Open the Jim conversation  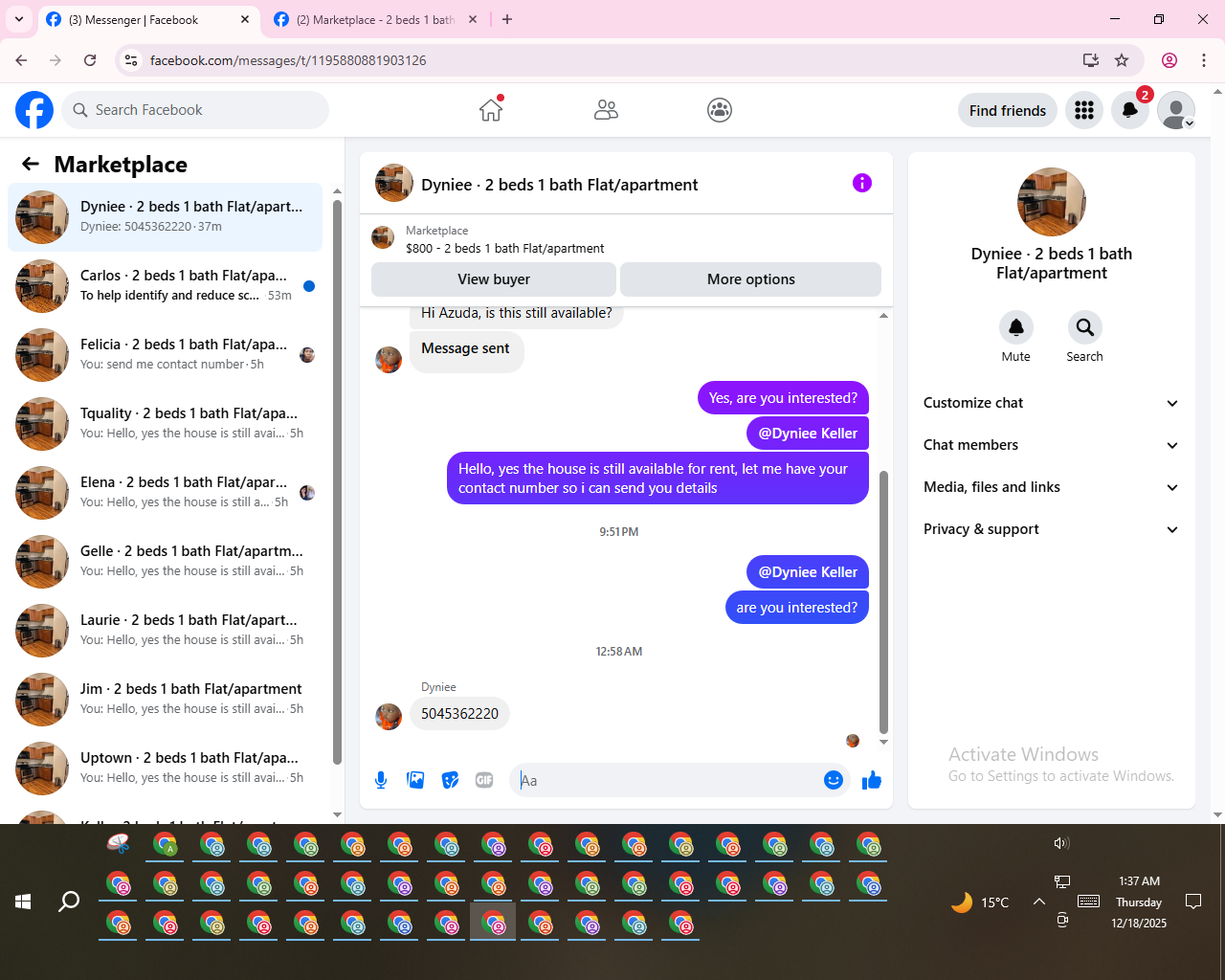pos(166,700)
